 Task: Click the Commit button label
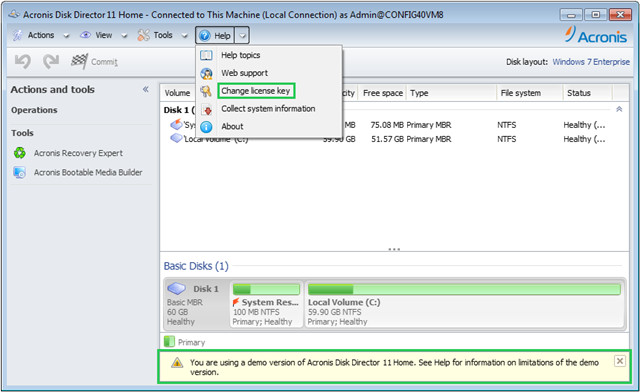tap(104, 62)
